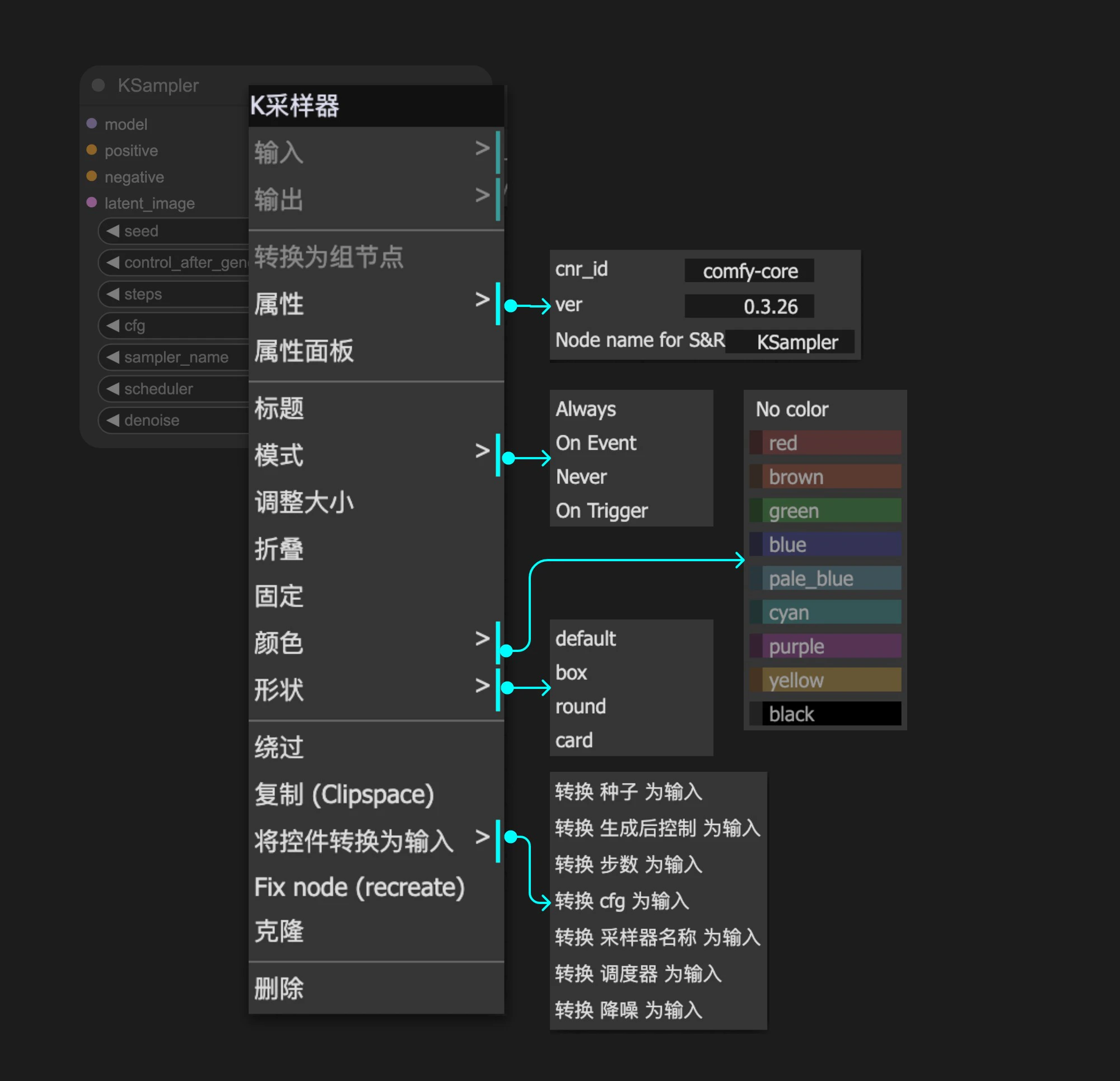The image size is (1120, 1081).
Task: Decrement cfg using its left arrow
Action: 113,325
